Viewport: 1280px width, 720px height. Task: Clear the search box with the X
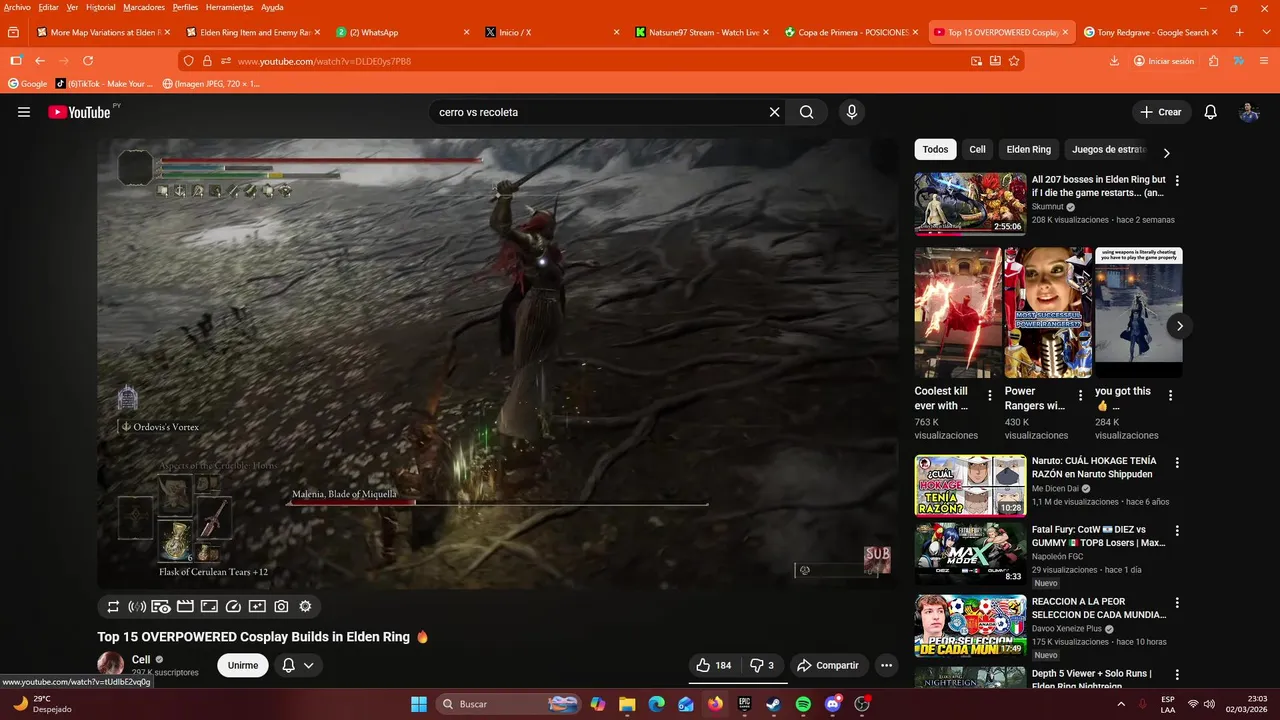point(774,112)
